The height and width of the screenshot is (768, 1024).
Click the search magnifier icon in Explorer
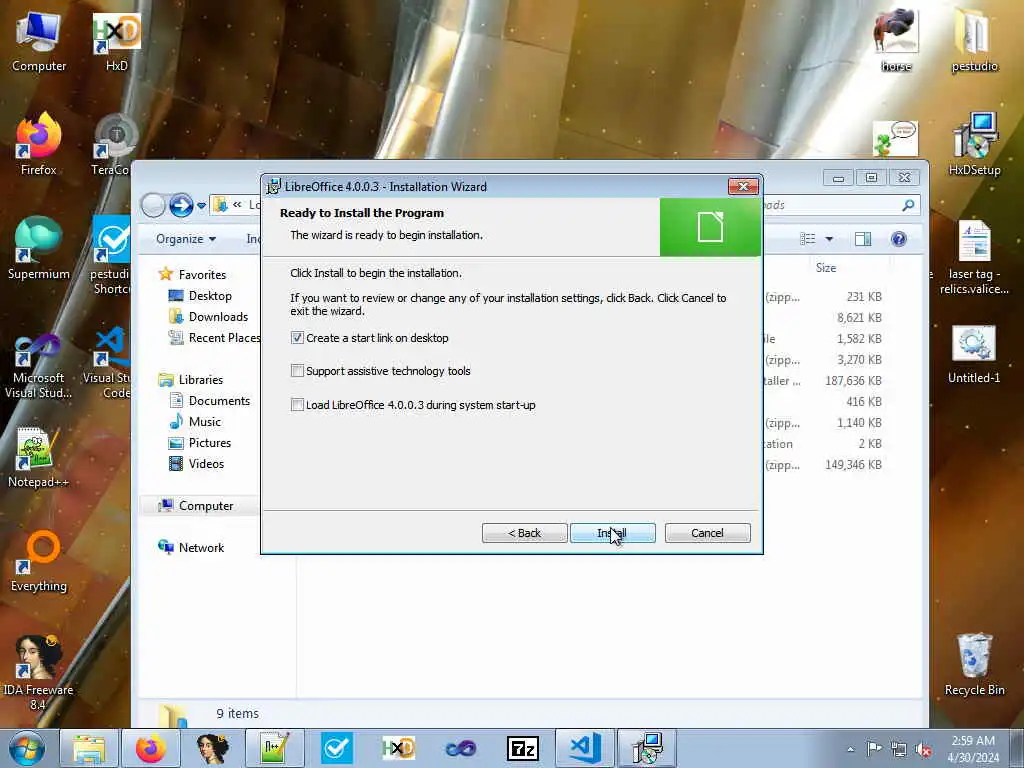908,205
